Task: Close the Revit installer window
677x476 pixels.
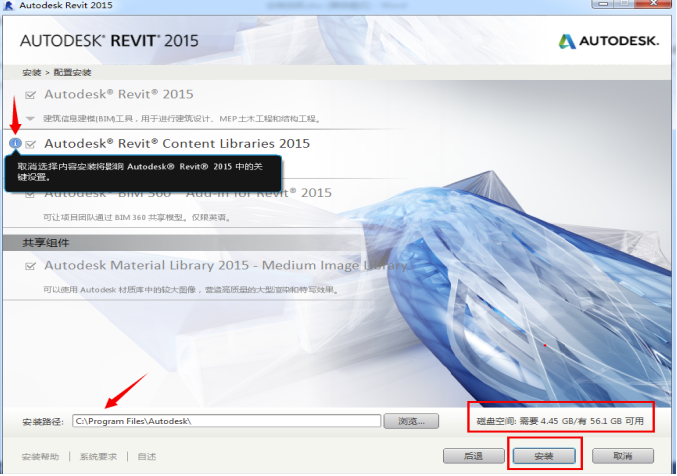Action: pos(654,3)
